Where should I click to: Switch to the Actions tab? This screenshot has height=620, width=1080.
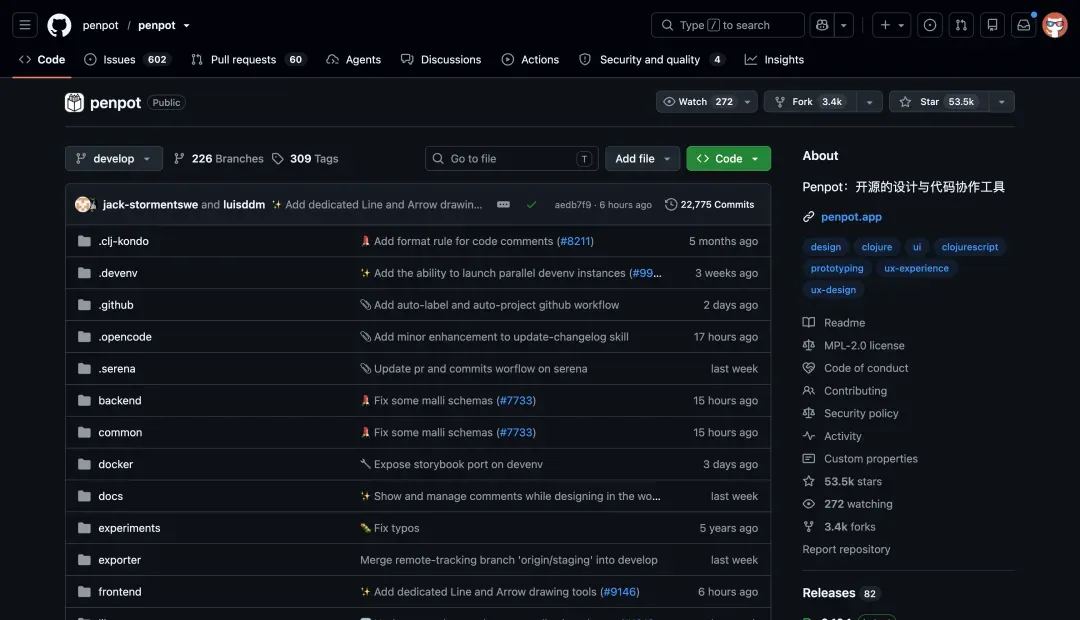(x=530, y=60)
